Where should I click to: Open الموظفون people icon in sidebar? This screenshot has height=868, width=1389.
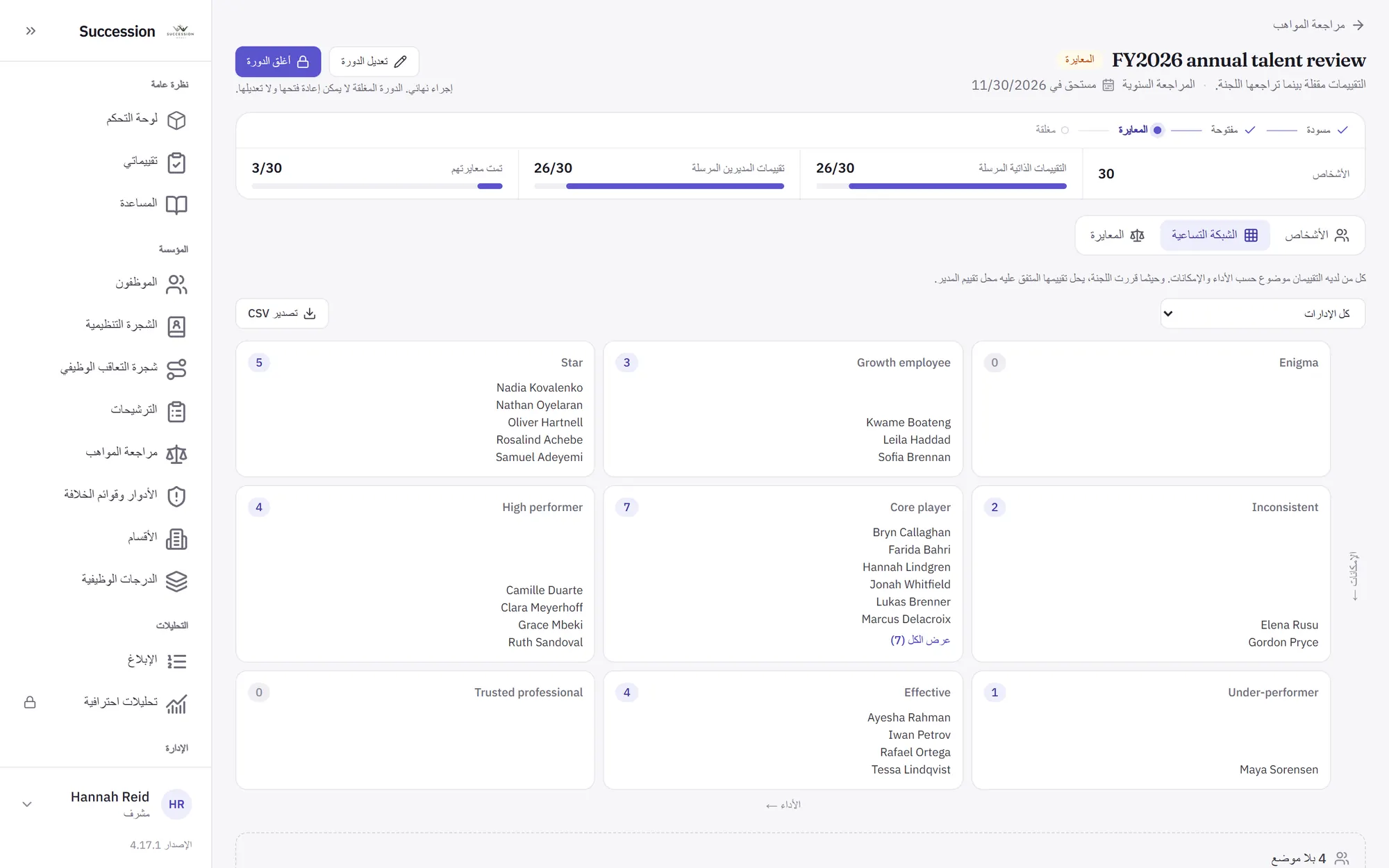pos(176,284)
